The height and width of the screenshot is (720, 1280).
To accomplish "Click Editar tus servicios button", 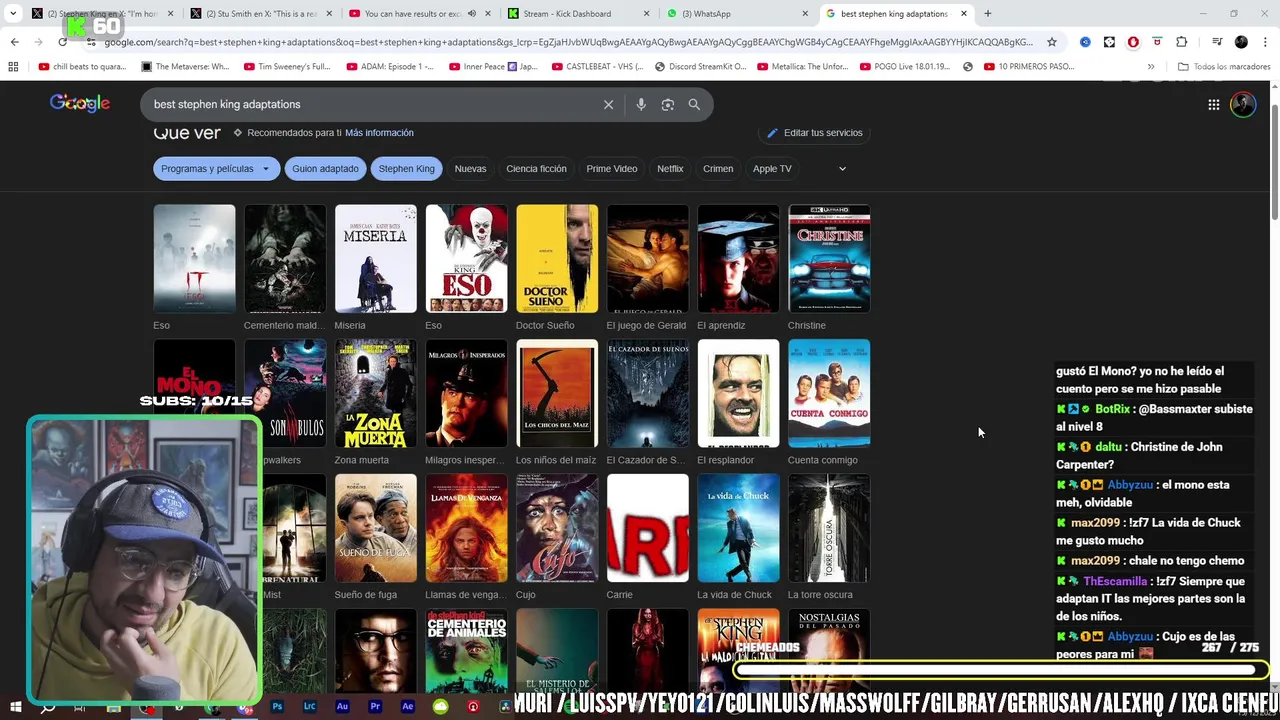I will [x=814, y=133].
